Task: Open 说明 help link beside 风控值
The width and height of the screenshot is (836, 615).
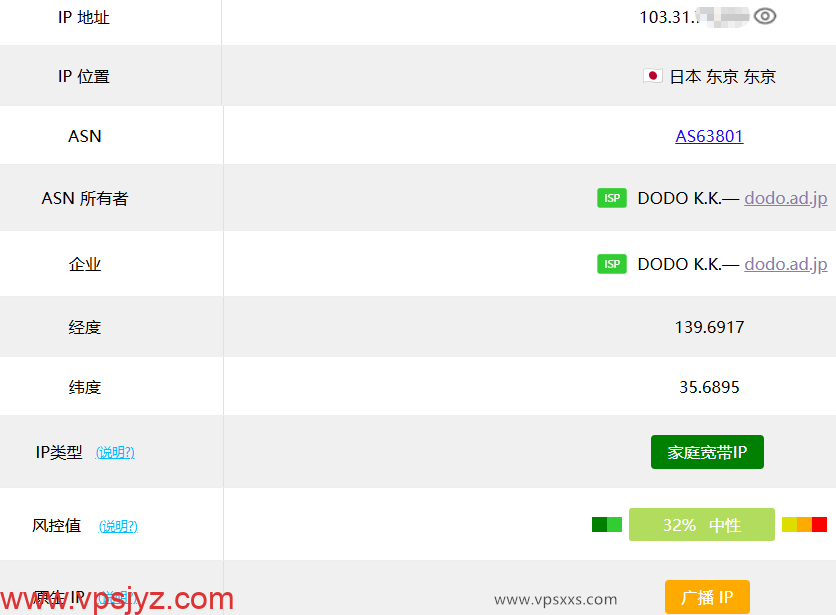Action: (118, 526)
